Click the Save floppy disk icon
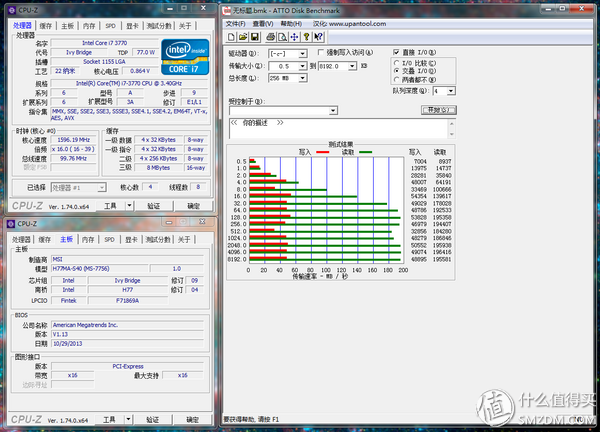 point(254,37)
